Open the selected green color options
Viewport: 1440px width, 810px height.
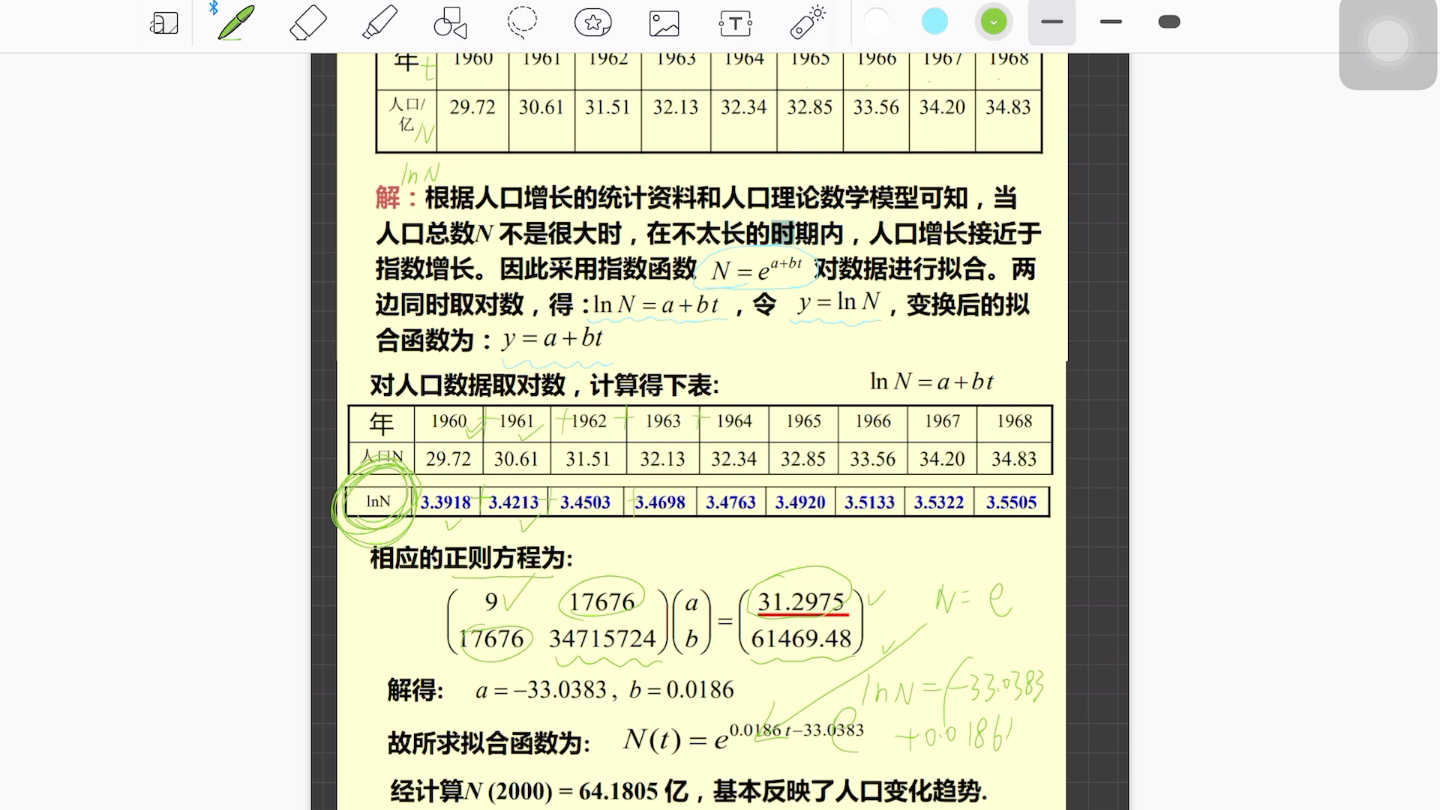tap(993, 22)
